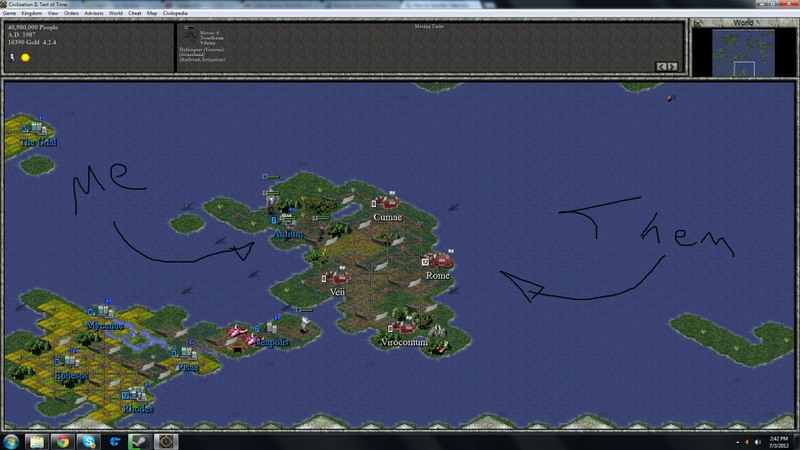This screenshot has height=450, width=800.
Task: Click the science research flask icon
Action: 12,57
